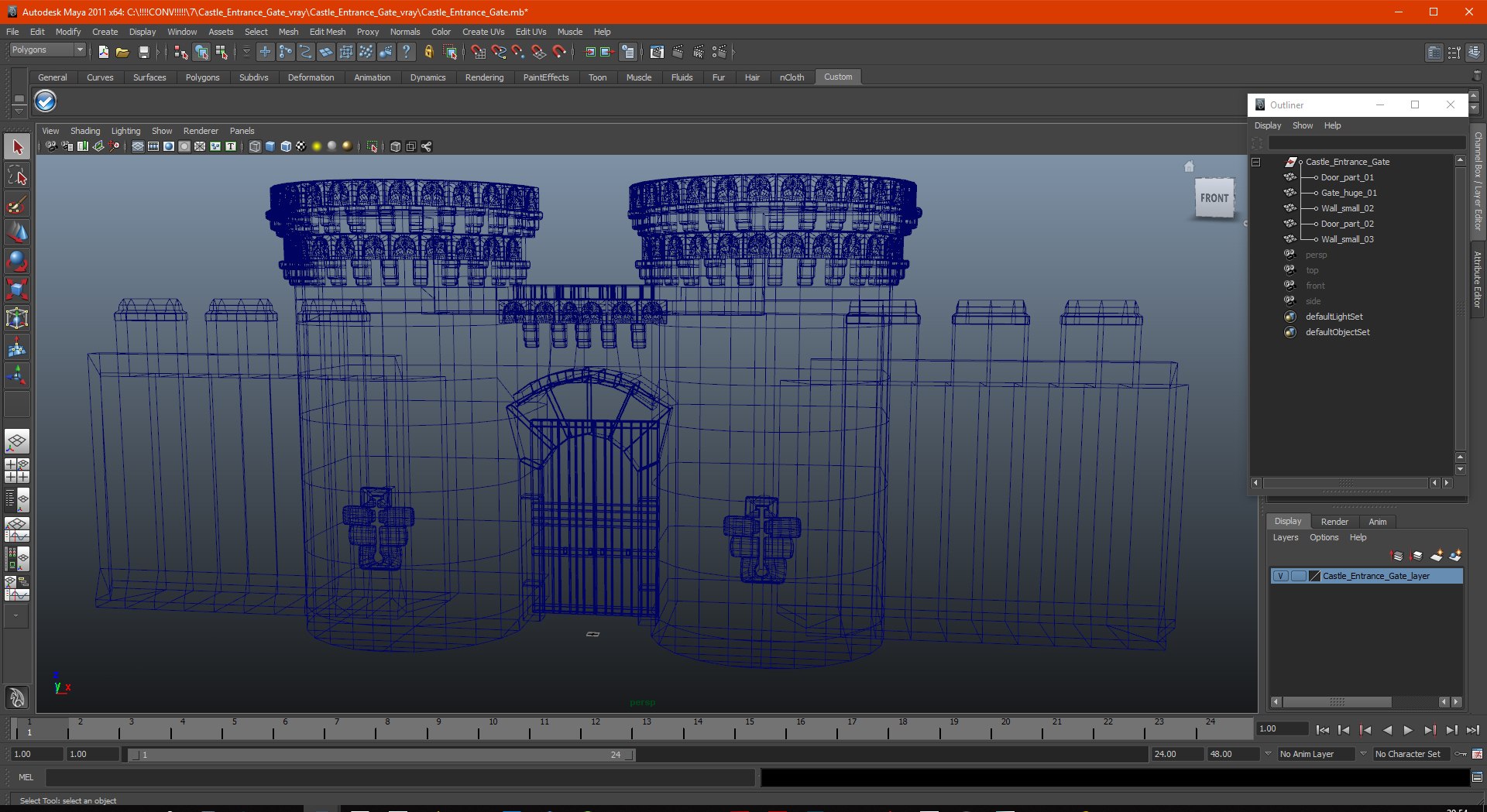Image resolution: width=1487 pixels, height=812 pixels.
Task: Create a new empty layer icon
Action: pyautogui.click(x=1437, y=556)
